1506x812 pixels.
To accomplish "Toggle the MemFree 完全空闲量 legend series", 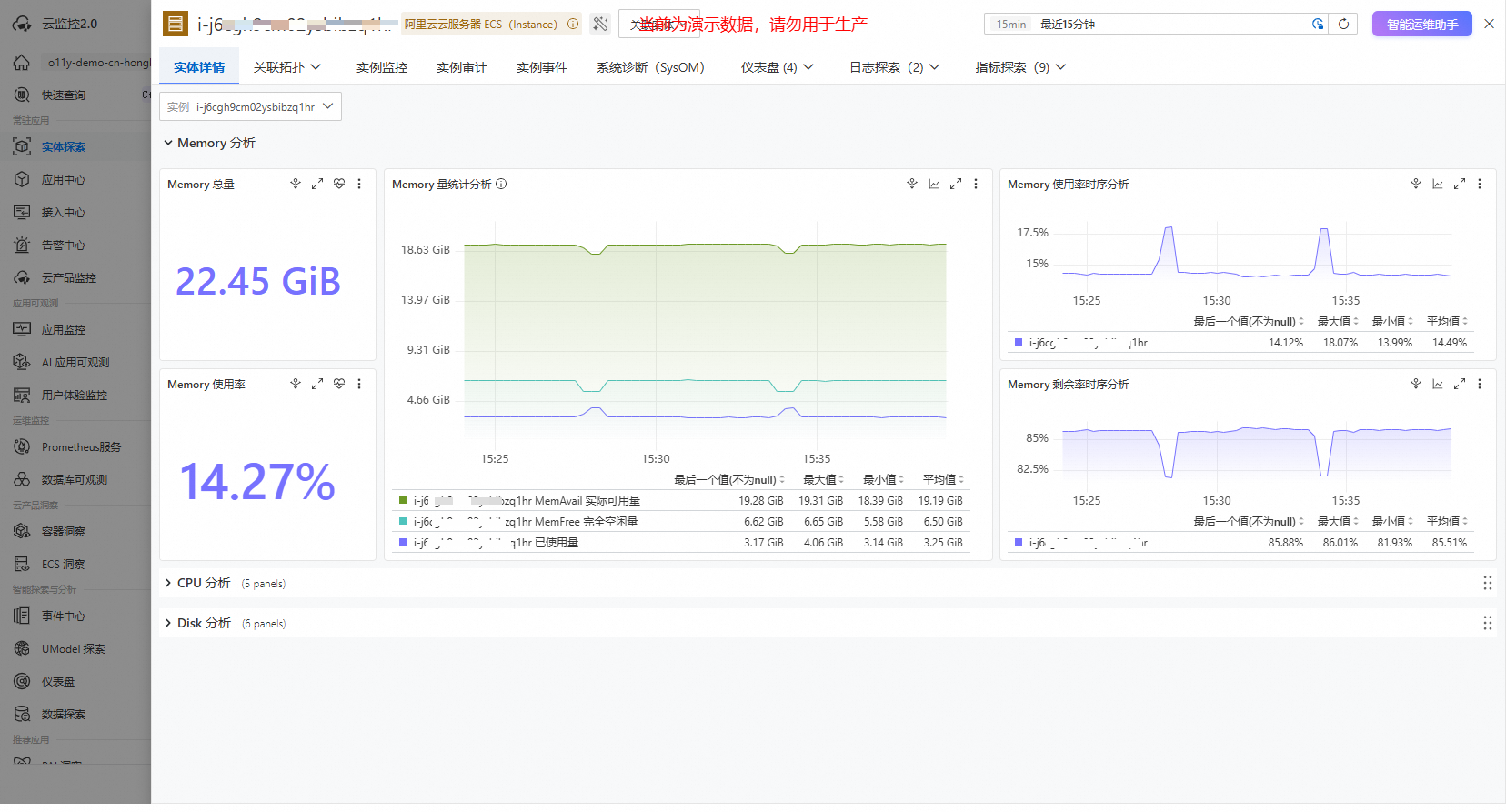I will coord(526,522).
